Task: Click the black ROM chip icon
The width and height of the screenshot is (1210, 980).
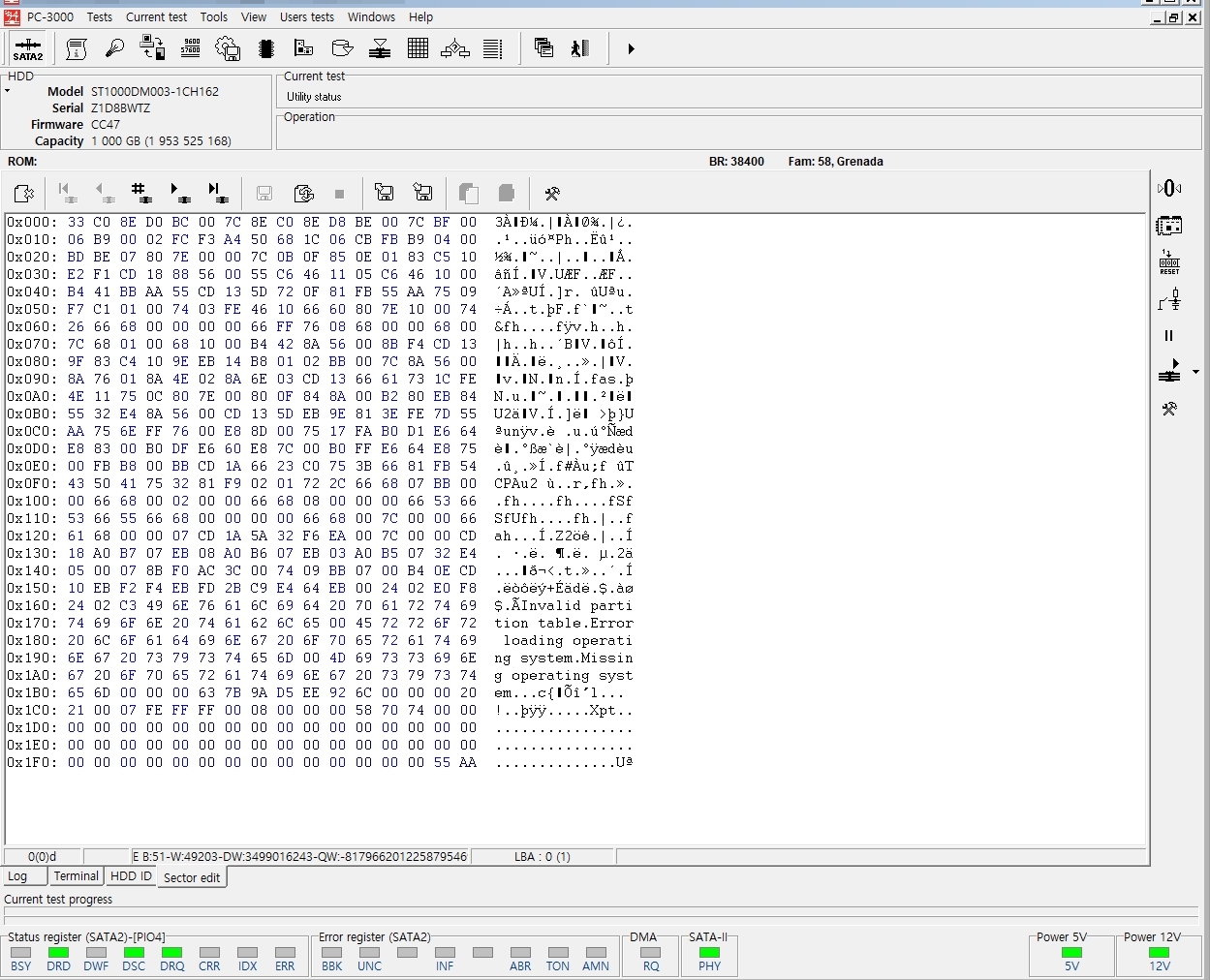Action: pos(266,48)
